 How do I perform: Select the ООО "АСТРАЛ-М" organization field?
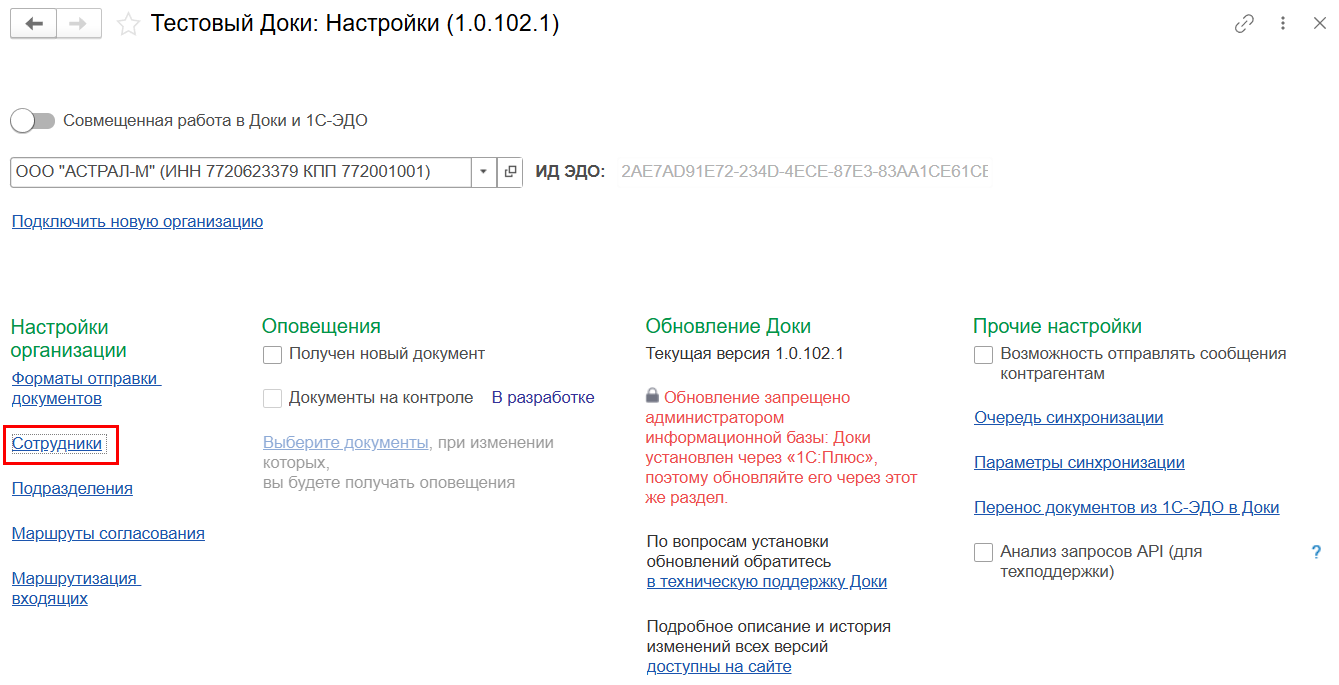(x=241, y=172)
